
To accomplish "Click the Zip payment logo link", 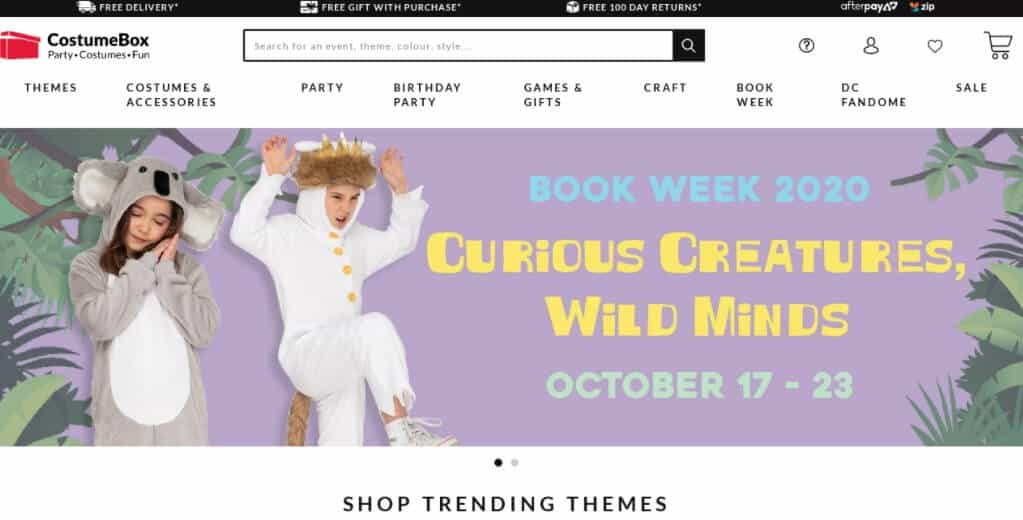I will [923, 7].
